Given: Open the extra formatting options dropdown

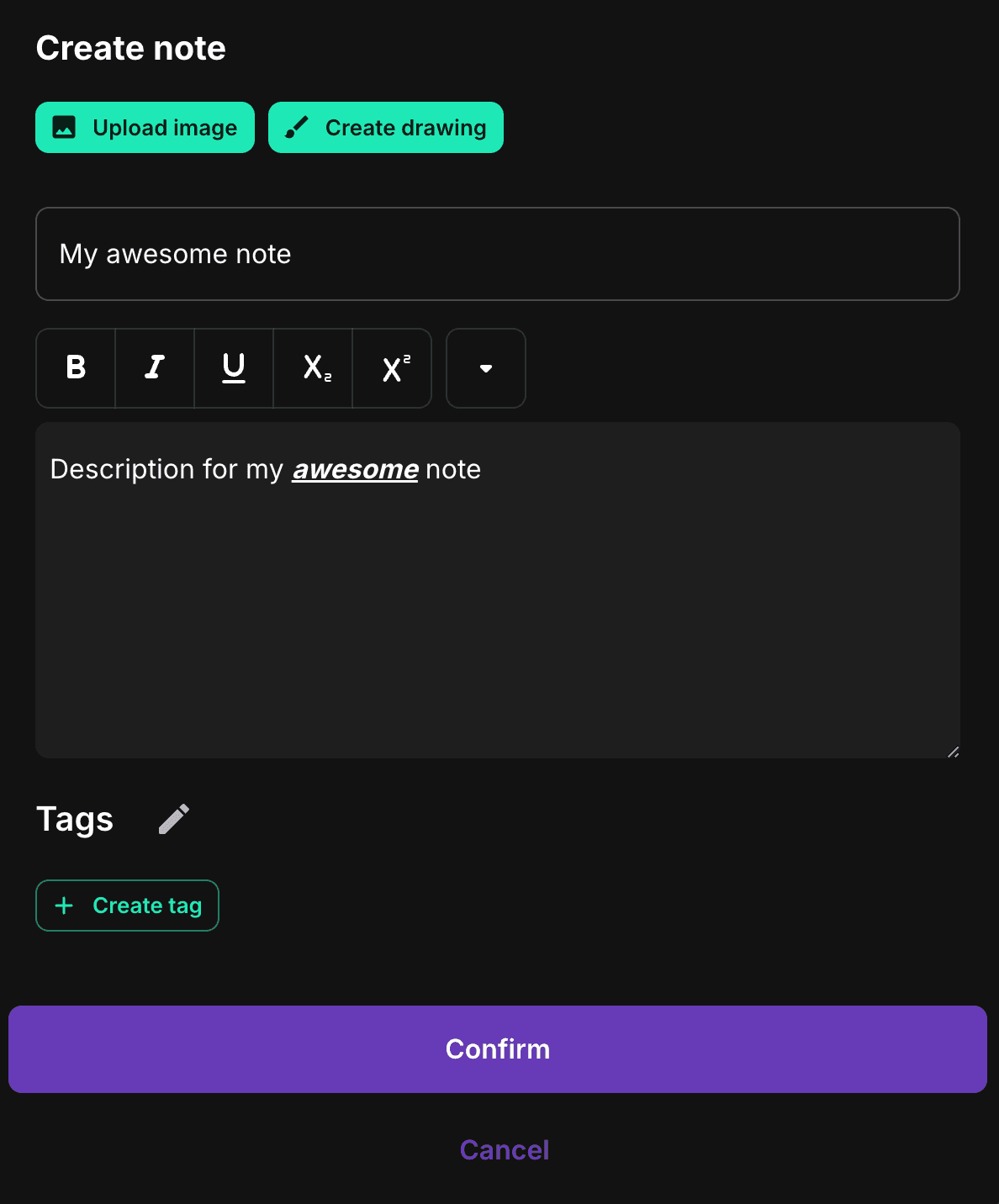Looking at the screenshot, I should (x=486, y=368).
